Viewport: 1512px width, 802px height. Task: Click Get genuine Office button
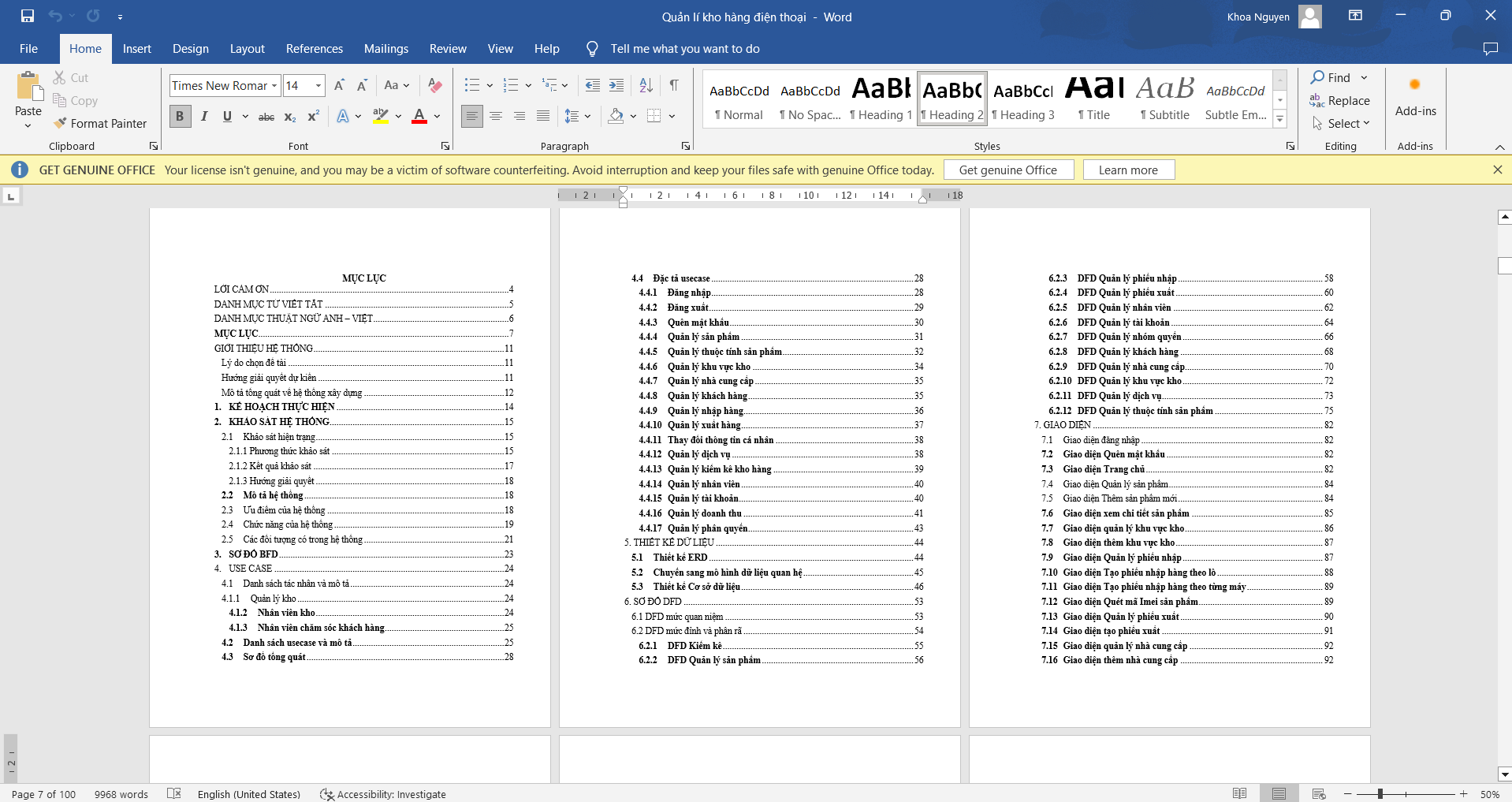tap(1007, 170)
